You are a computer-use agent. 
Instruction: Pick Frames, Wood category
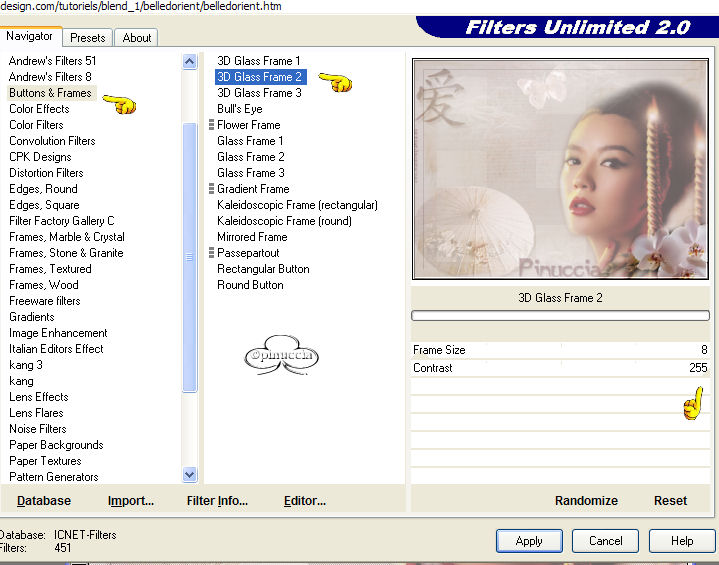(x=44, y=285)
